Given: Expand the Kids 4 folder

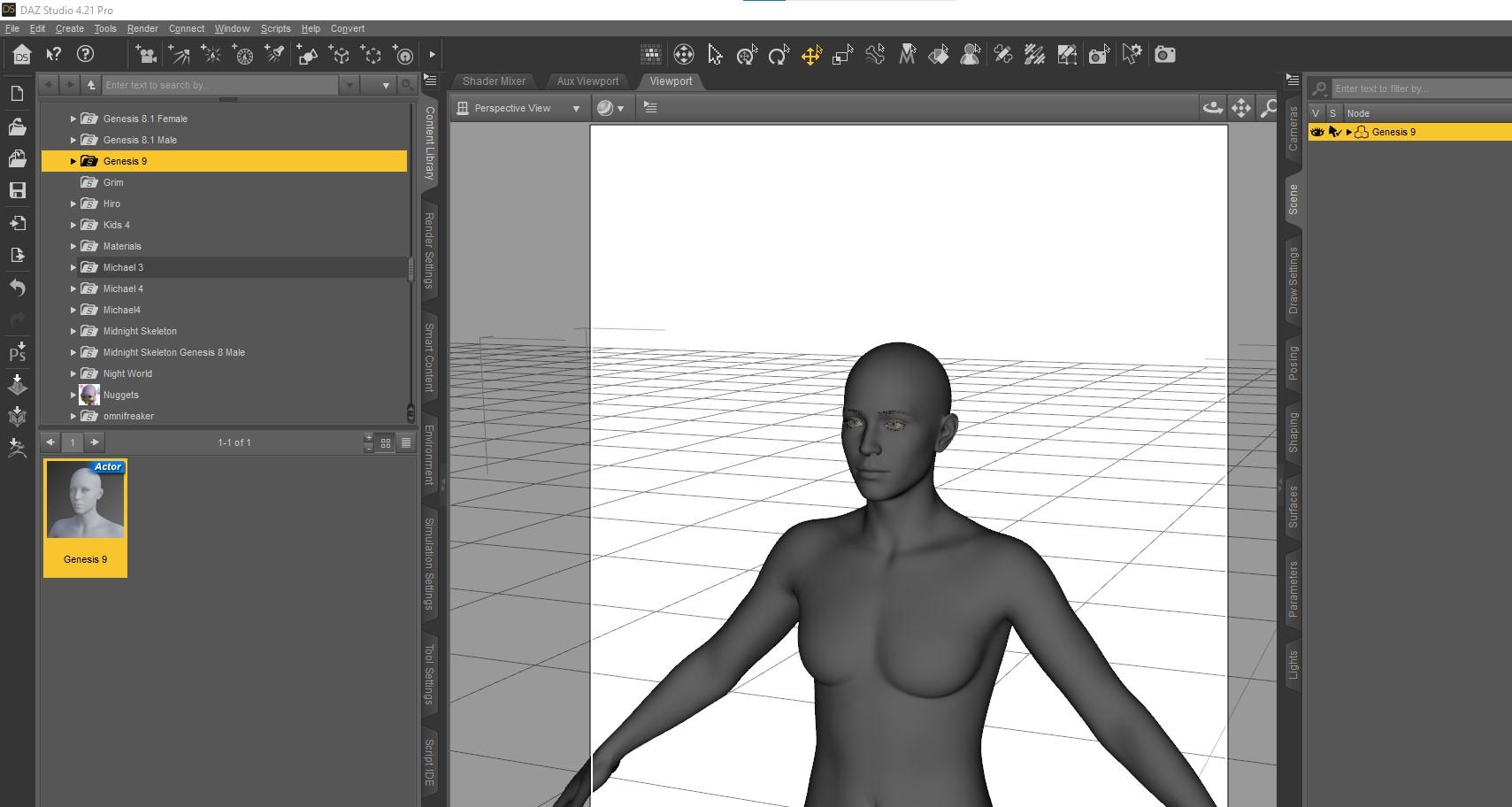Looking at the screenshot, I should [73, 225].
